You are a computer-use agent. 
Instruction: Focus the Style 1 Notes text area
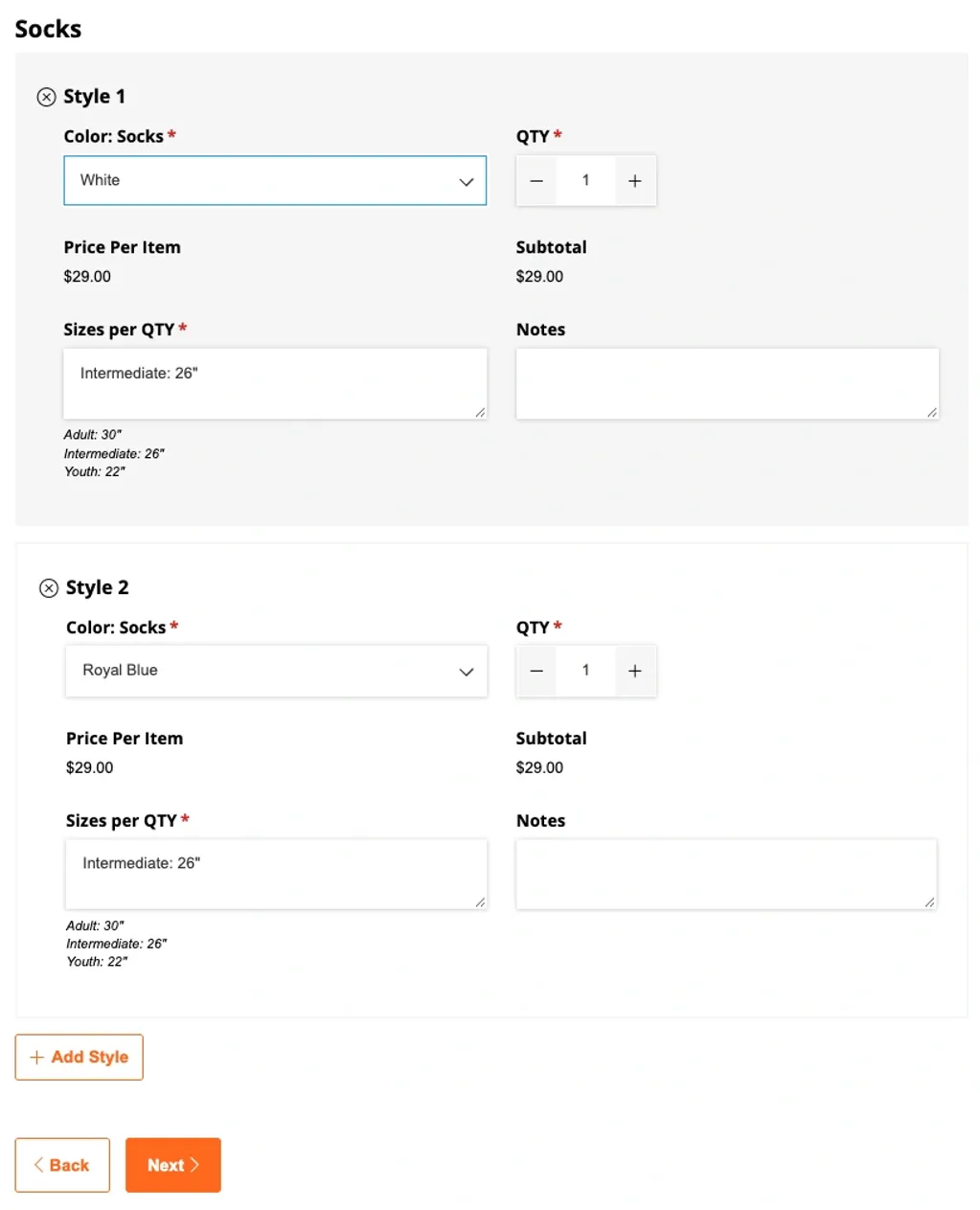726,383
